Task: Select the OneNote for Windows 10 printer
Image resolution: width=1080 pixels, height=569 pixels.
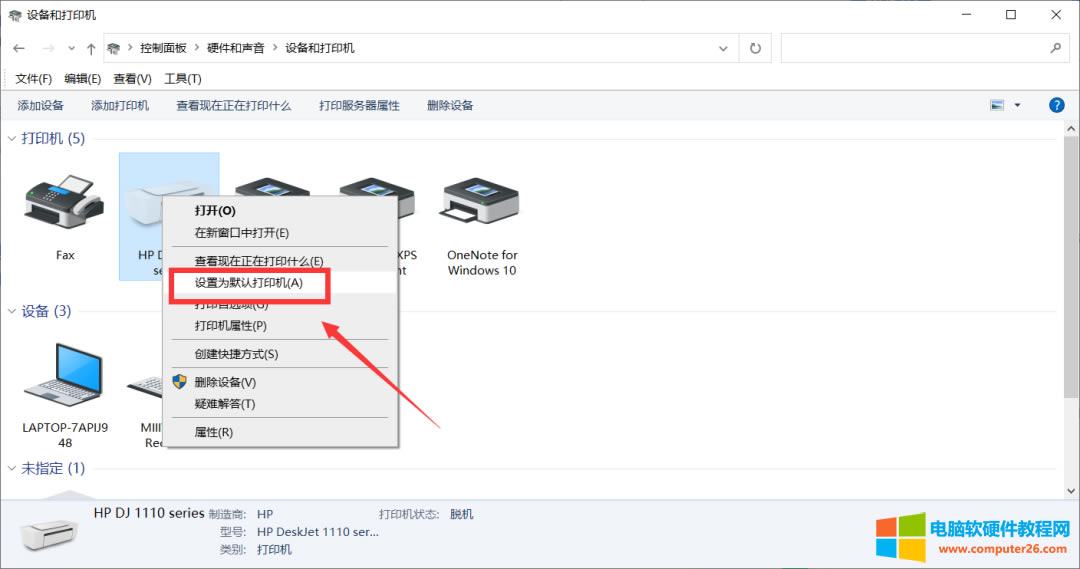Action: tap(481, 201)
